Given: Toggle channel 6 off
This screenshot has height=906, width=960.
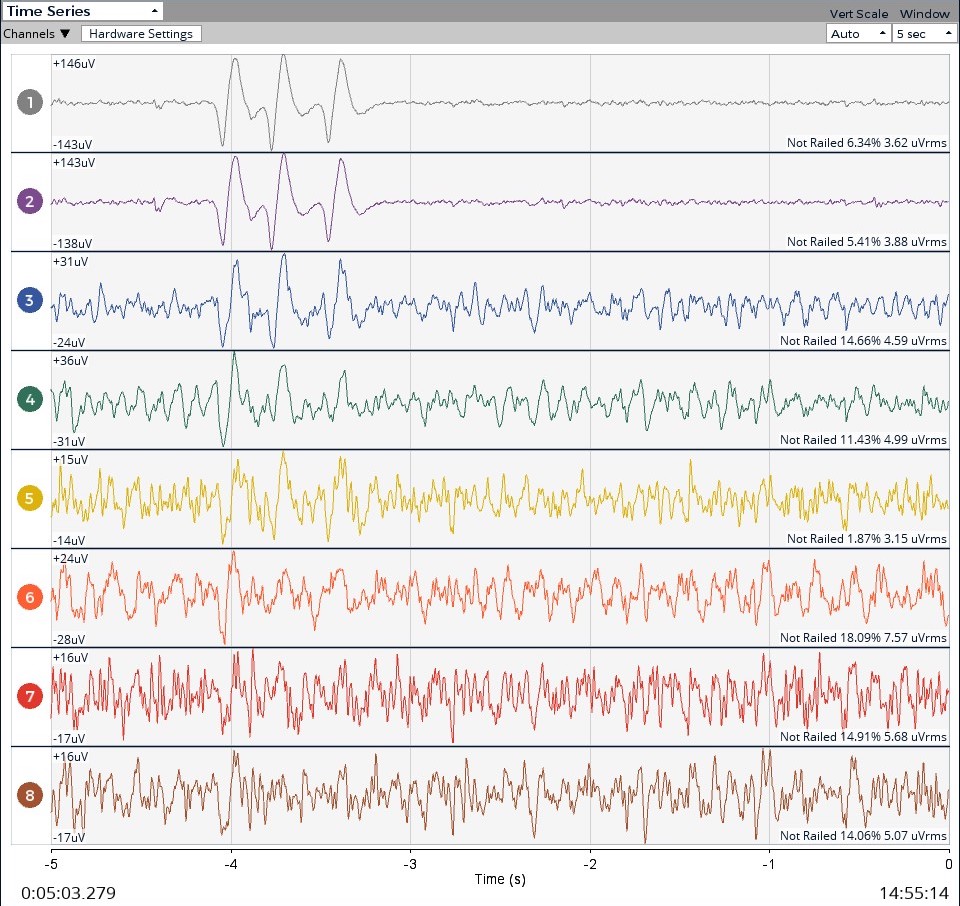Looking at the screenshot, I should tap(29, 597).
